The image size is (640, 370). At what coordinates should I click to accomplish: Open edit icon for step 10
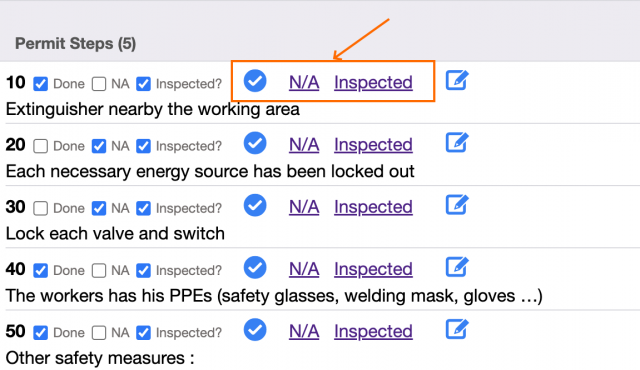point(457,80)
